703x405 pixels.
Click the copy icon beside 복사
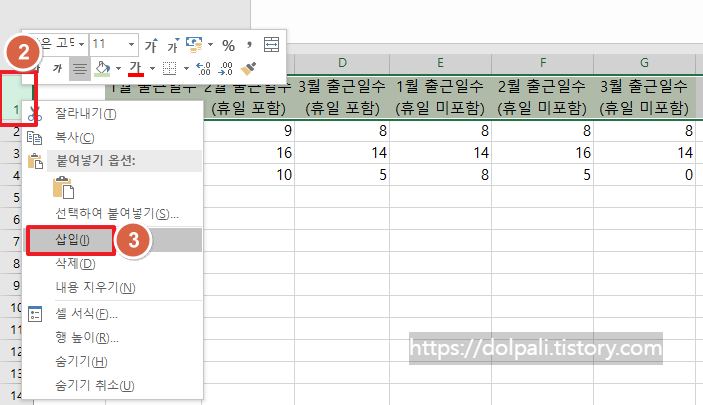35,138
